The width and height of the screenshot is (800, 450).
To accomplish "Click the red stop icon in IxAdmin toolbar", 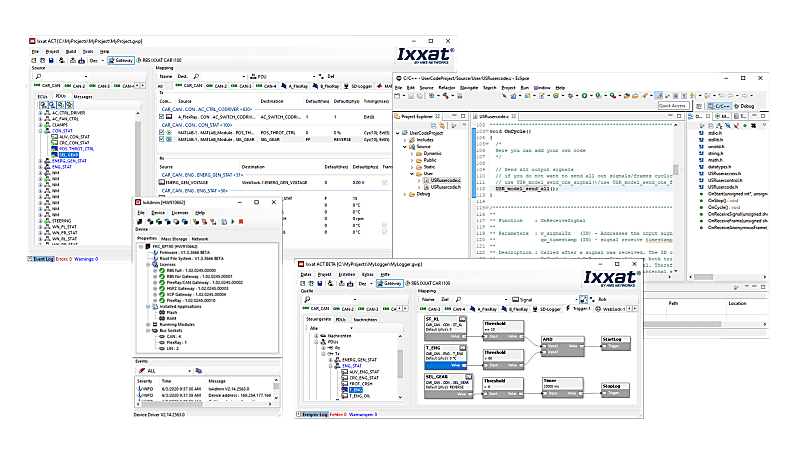I will (240, 222).
